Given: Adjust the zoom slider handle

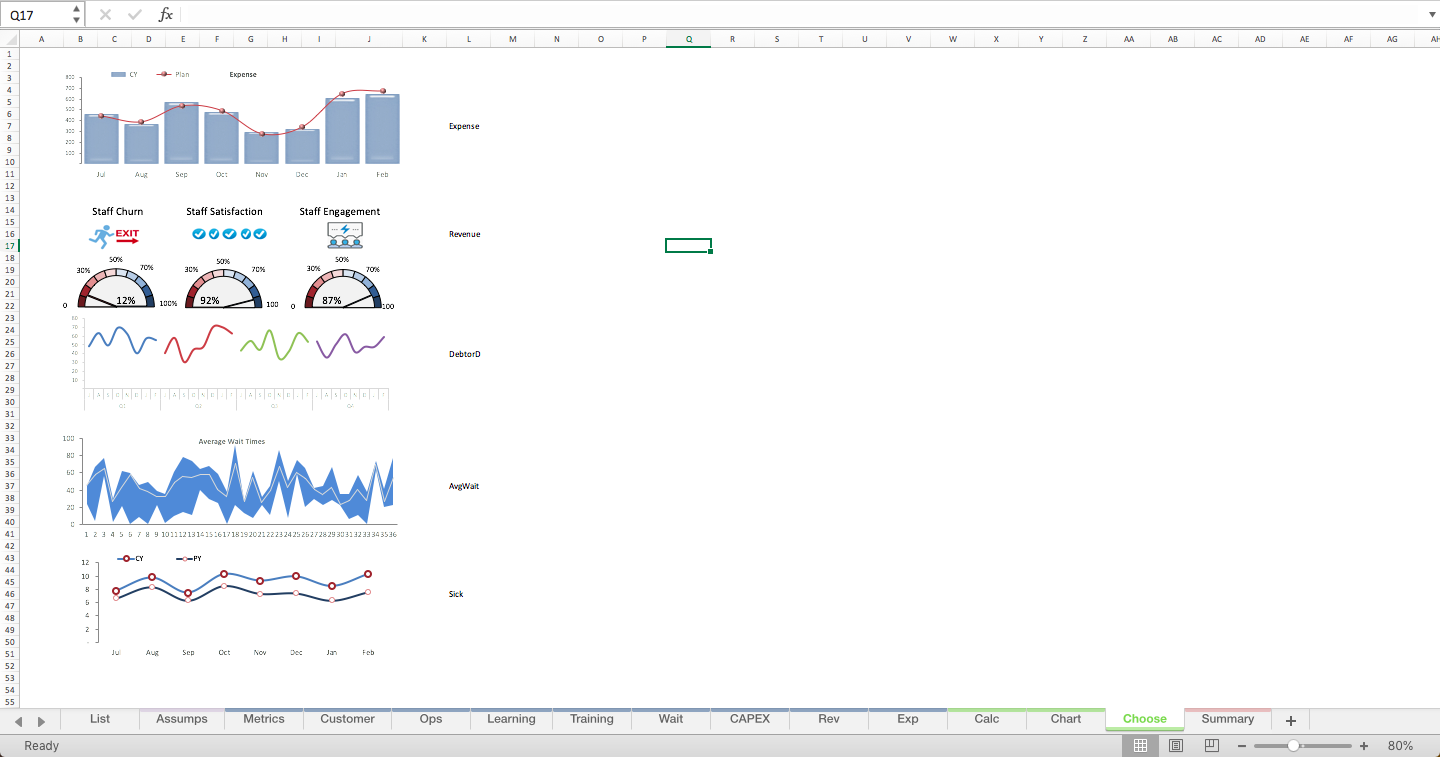Looking at the screenshot, I should (x=1294, y=746).
